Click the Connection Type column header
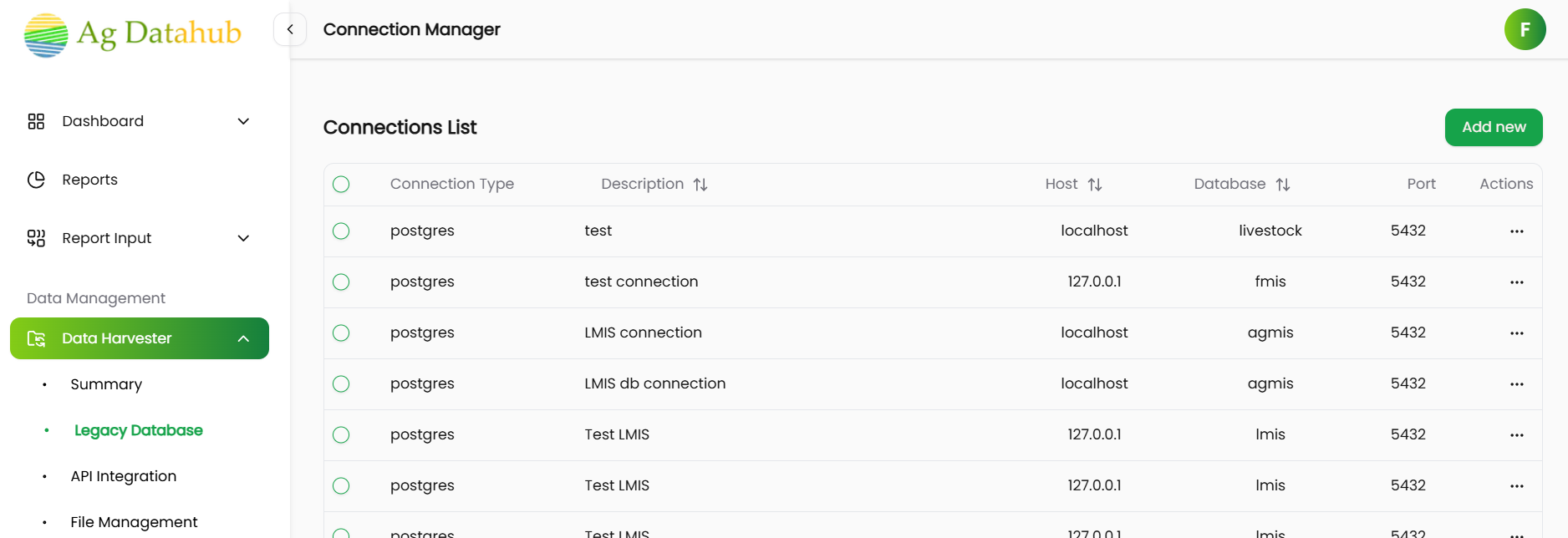1568x538 pixels. (452, 185)
